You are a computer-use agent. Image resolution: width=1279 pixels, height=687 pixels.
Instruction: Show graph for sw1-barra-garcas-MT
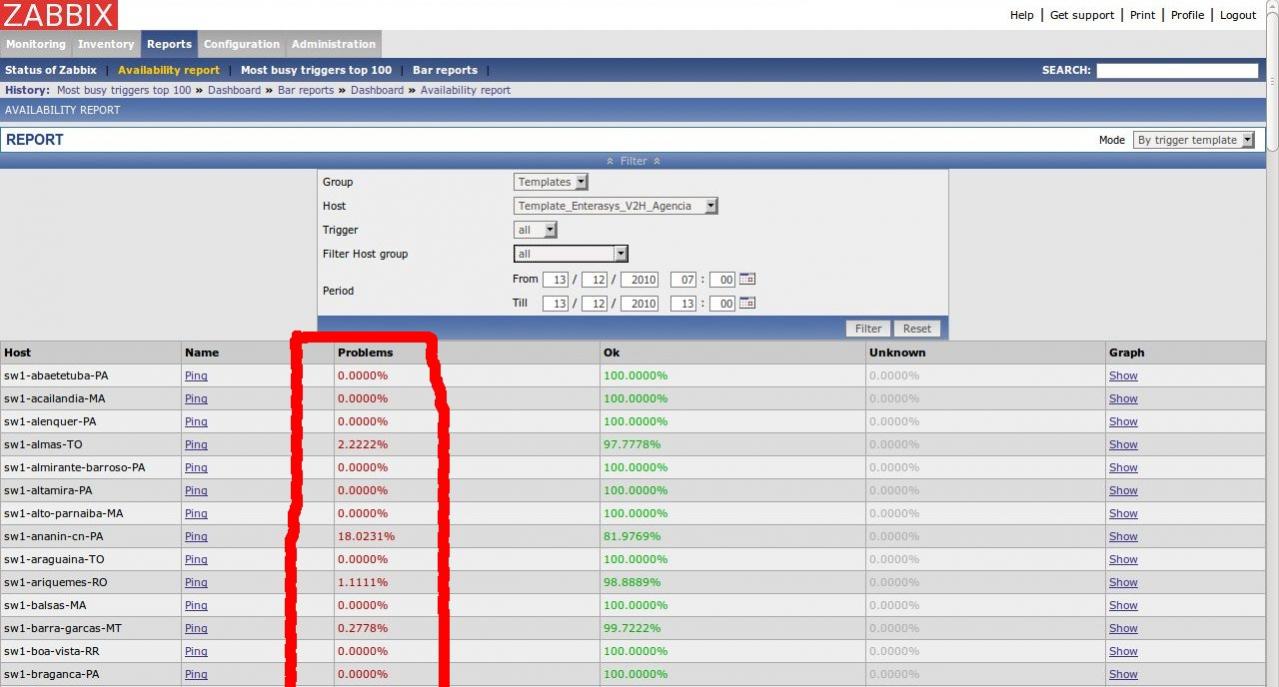click(x=1123, y=629)
